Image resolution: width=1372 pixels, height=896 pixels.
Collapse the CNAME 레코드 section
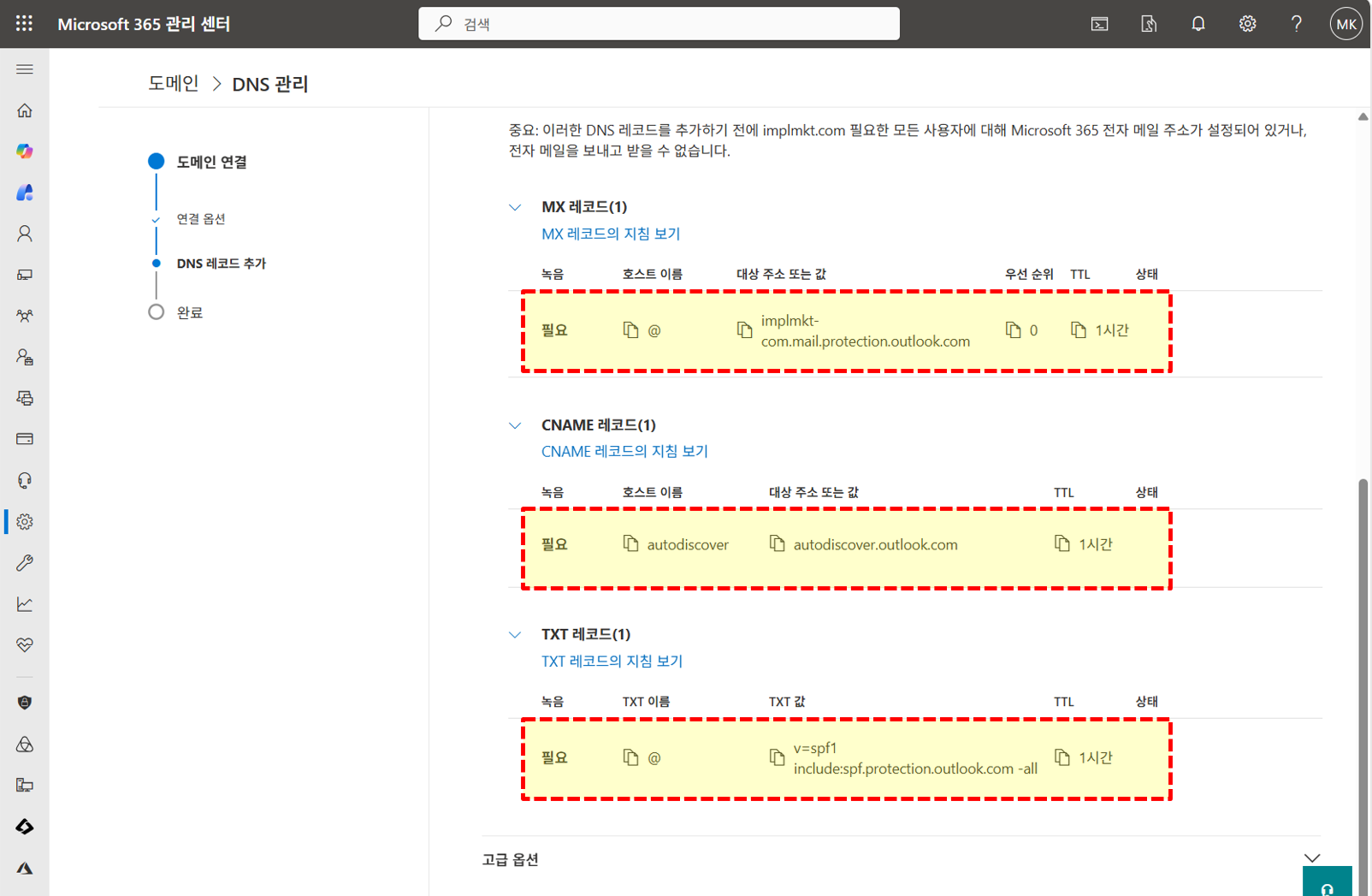pyautogui.click(x=515, y=425)
